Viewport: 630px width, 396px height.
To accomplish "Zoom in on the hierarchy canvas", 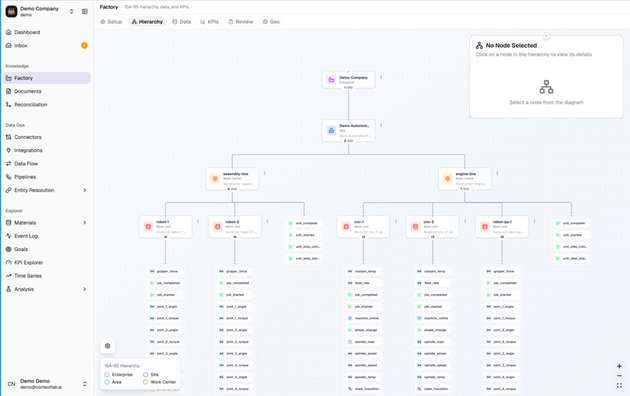I will 619,366.
